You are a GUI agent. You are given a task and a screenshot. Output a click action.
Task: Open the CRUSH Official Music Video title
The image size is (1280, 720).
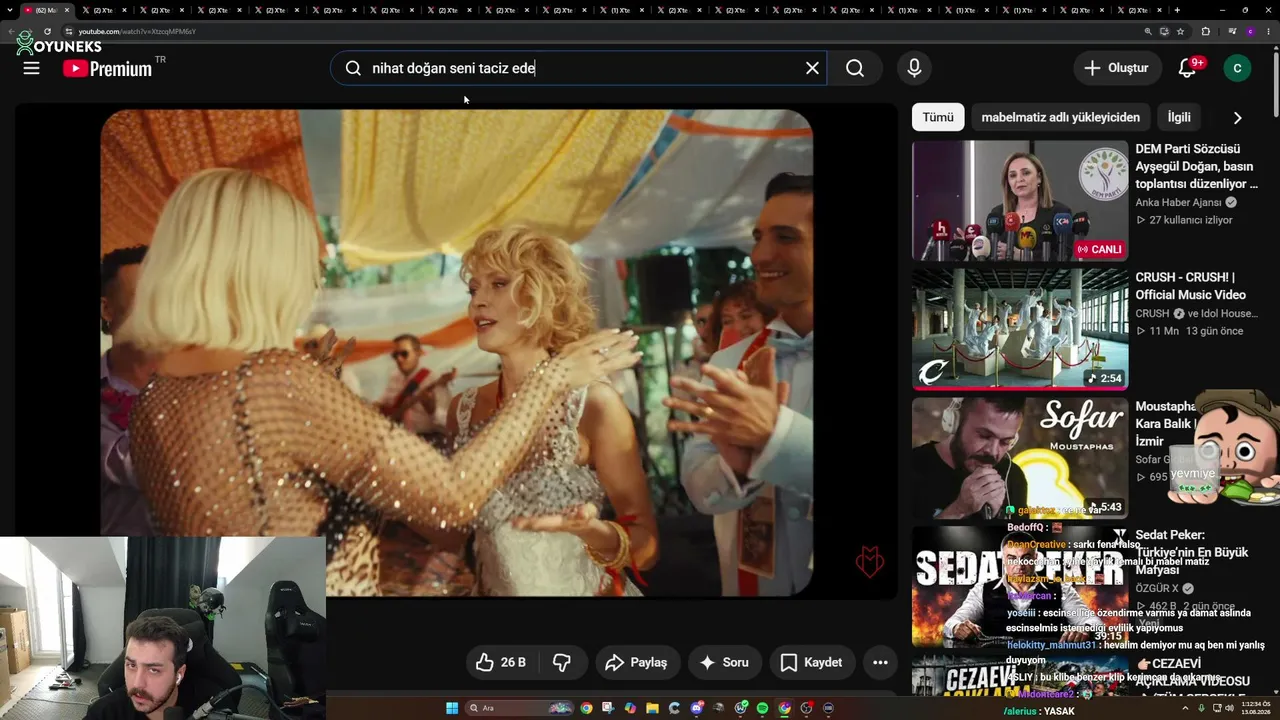(x=1191, y=286)
